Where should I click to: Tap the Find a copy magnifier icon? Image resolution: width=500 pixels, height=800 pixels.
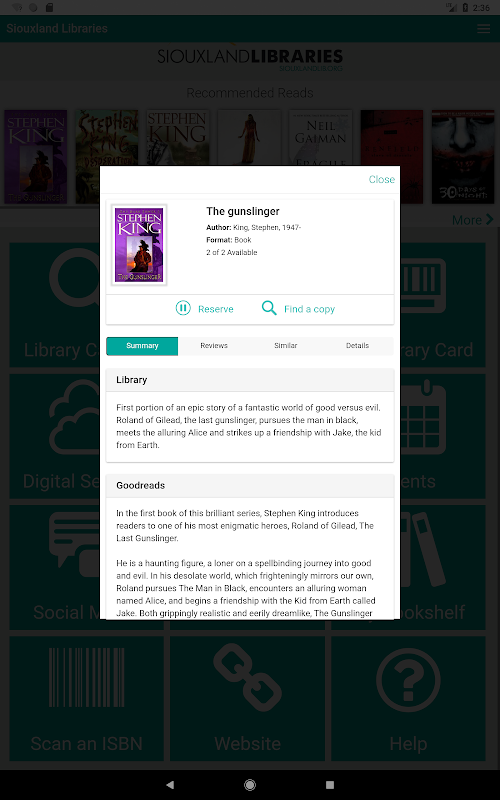[269, 308]
